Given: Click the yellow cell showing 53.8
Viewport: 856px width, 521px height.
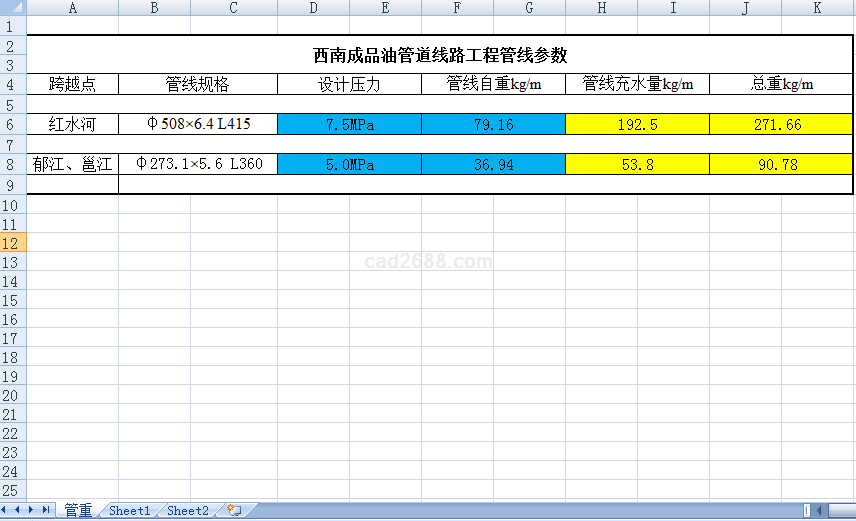Looking at the screenshot, I should 637,164.
